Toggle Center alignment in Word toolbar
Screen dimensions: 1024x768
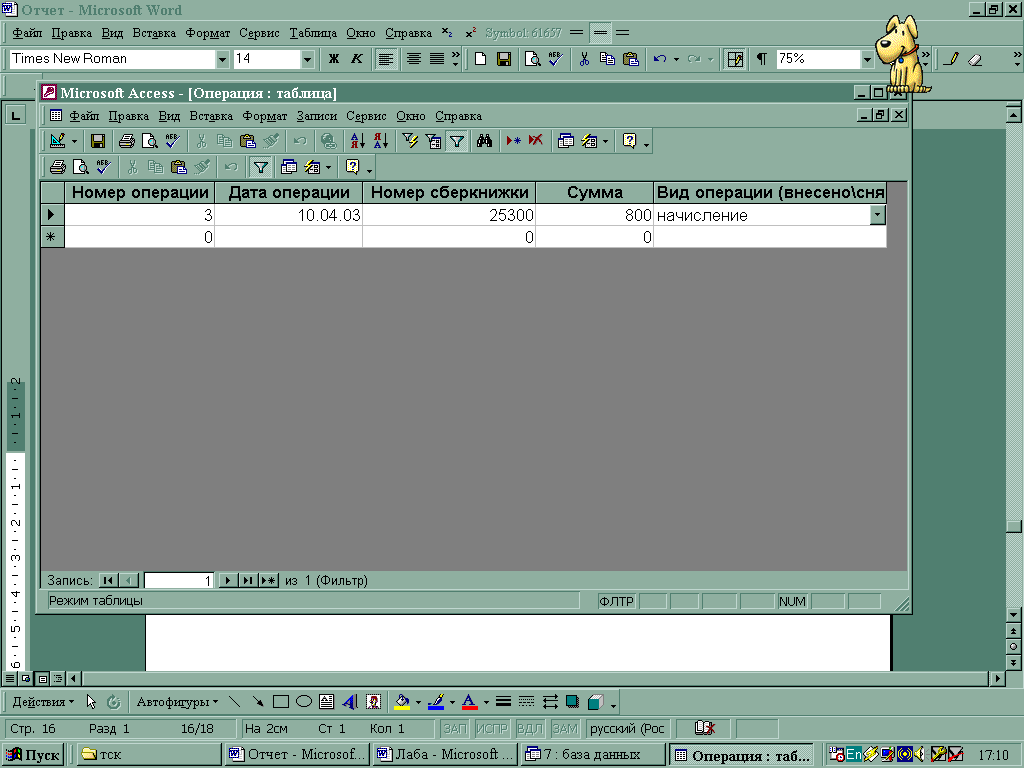(x=413, y=59)
